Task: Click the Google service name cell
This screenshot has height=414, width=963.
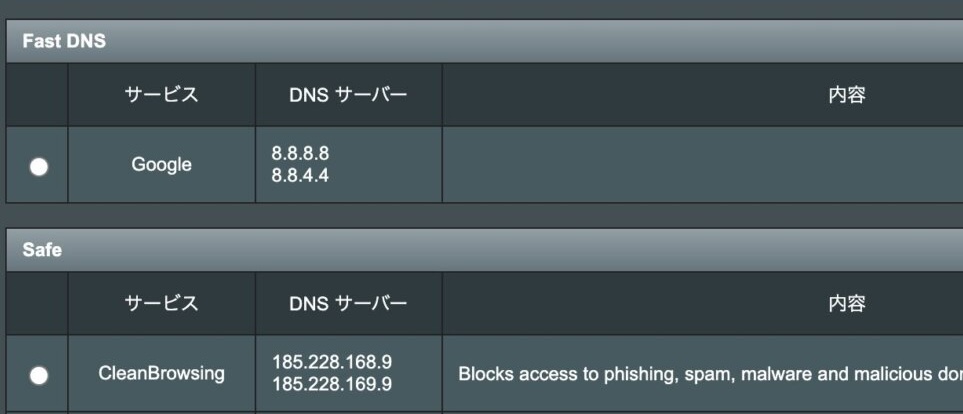Action: point(161,165)
